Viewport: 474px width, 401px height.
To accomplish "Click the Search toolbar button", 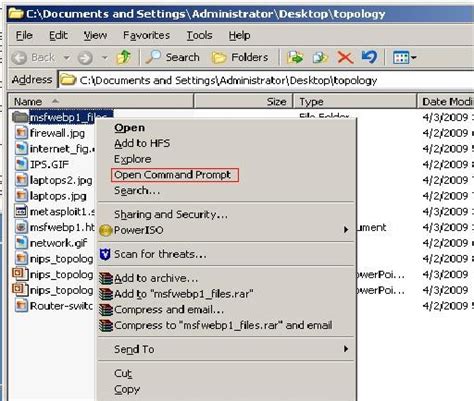I will point(173,57).
